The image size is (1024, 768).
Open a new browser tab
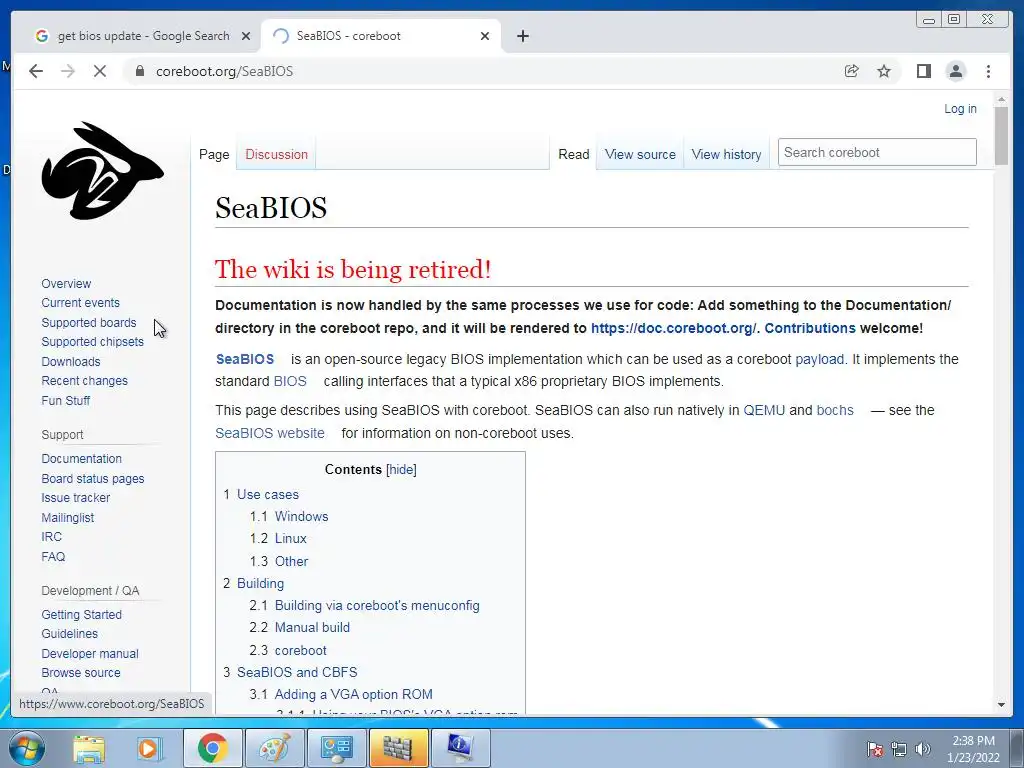click(522, 36)
